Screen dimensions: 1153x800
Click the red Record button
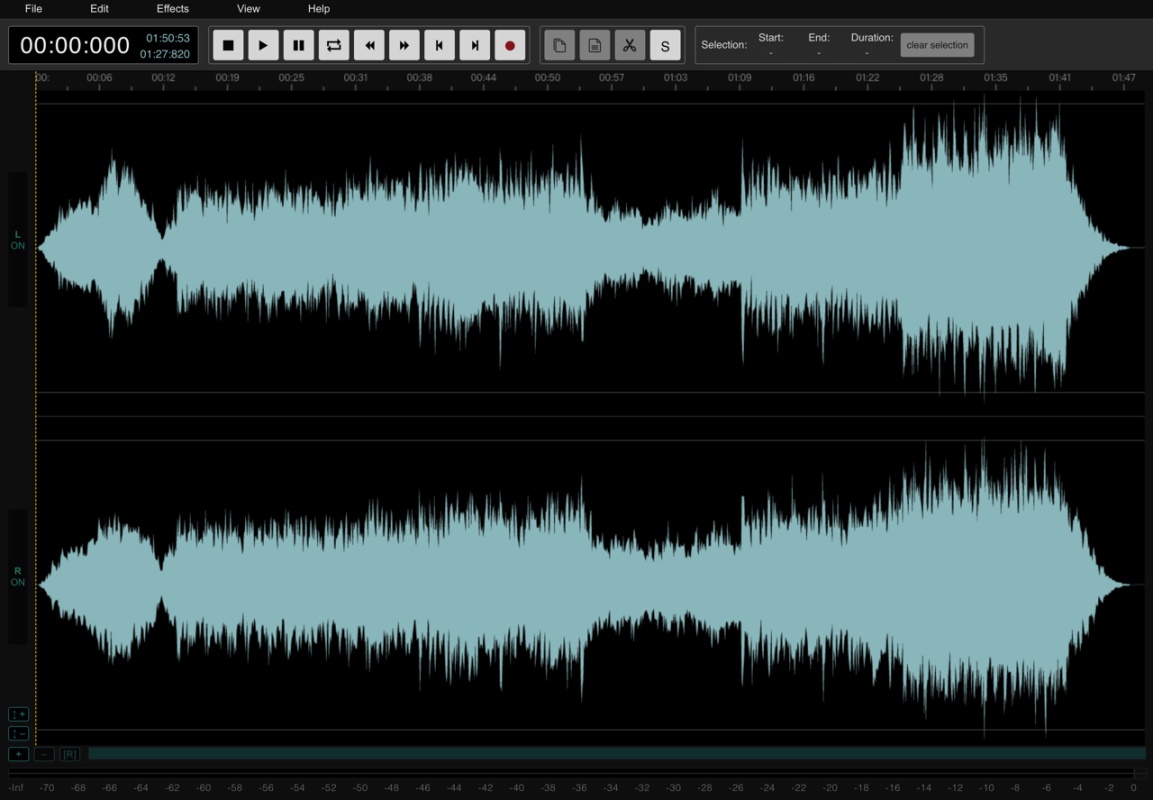coord(510,45)
